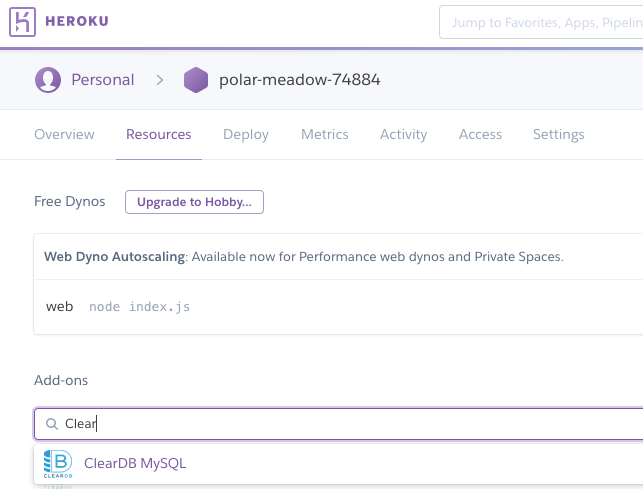
Task: Click the Upgrade to Hobby button
Action: tap(194, 202)
